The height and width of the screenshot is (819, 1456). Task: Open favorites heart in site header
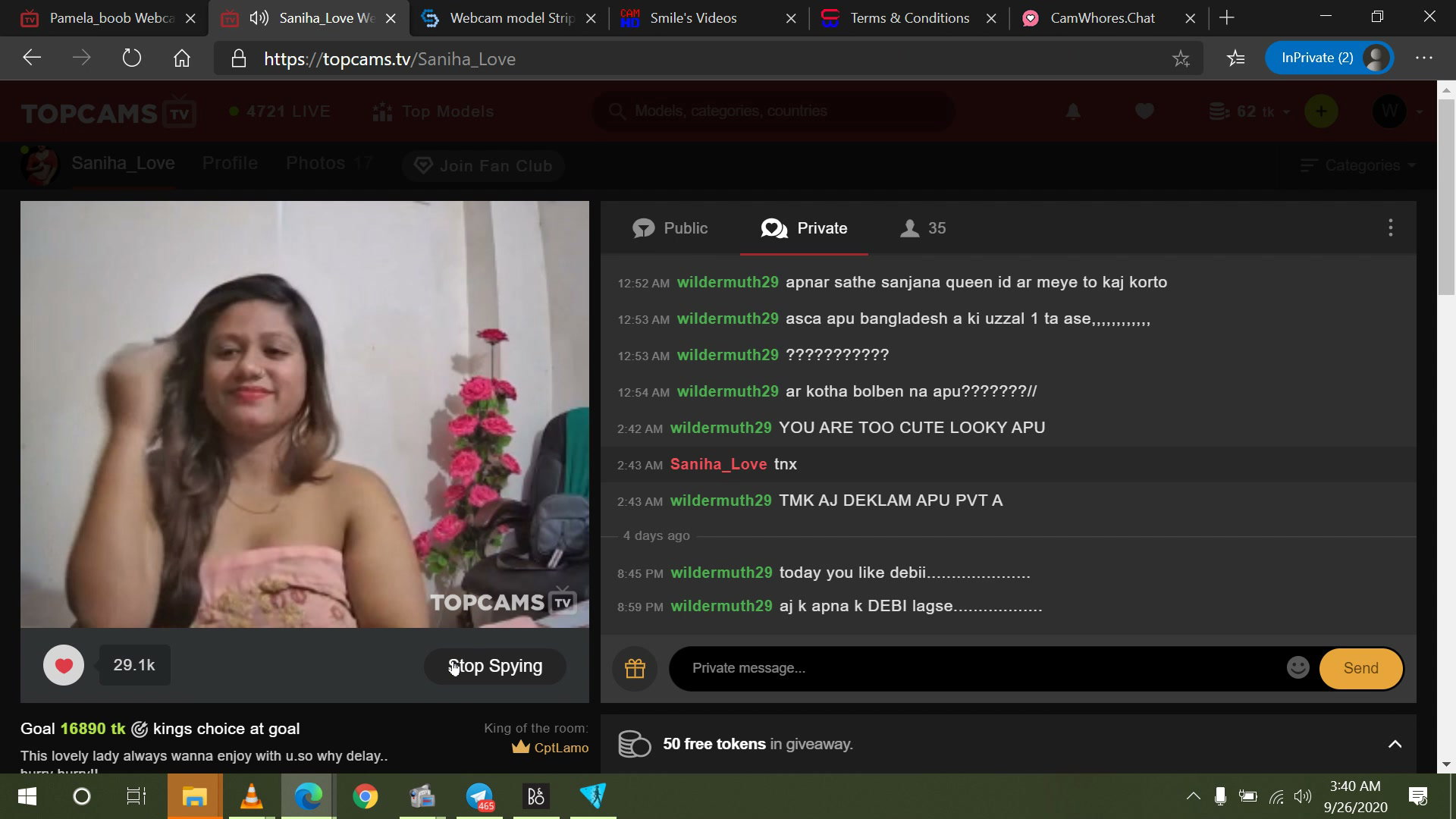[1144, 111]
